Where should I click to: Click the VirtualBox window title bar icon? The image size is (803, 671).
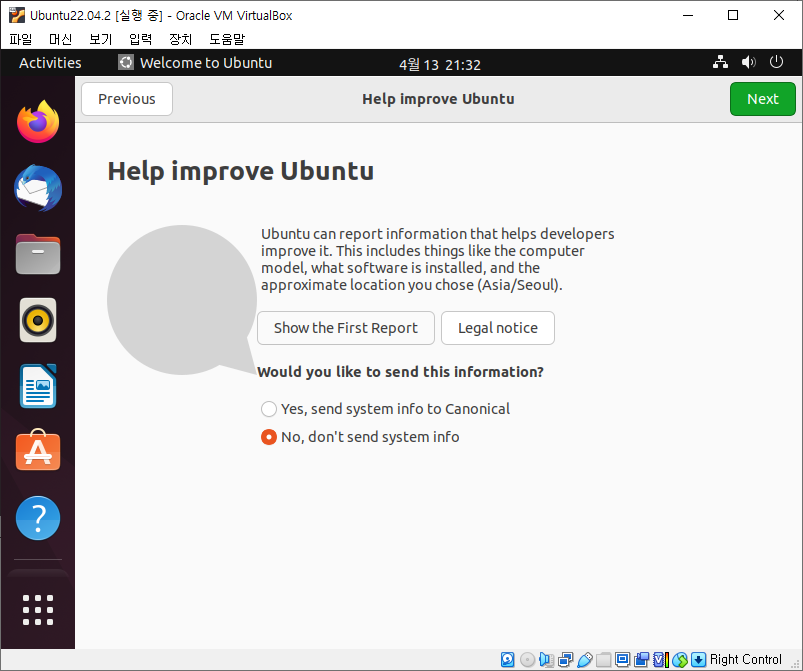17,15
